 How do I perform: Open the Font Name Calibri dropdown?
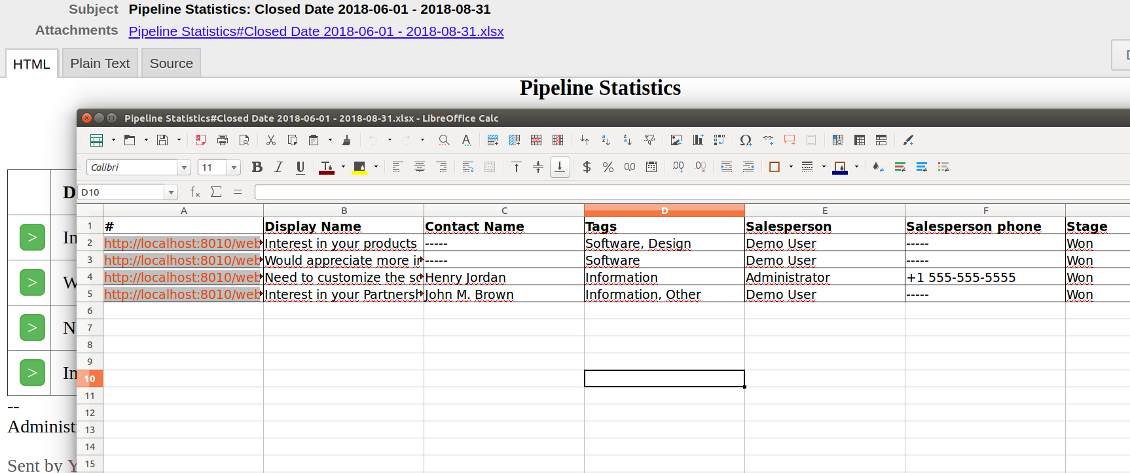tap(184, 167)
